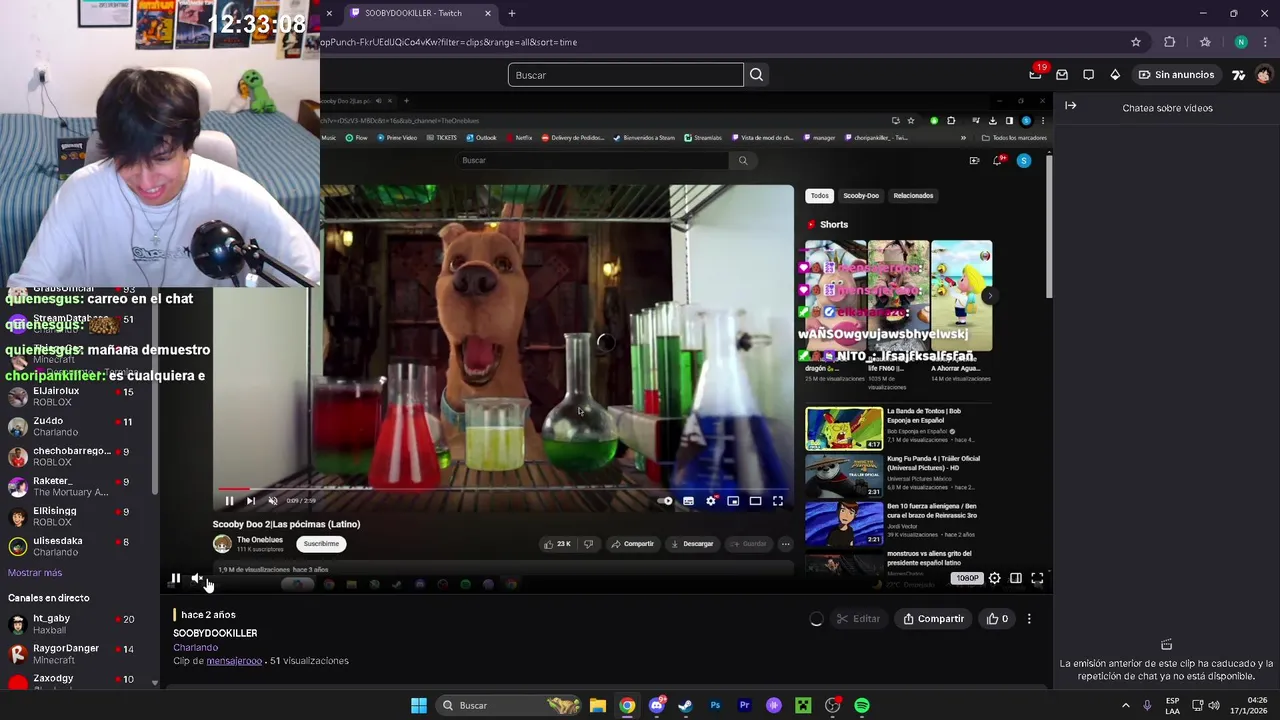Open Minecraft from the taskbar

[x=803, y=705]
